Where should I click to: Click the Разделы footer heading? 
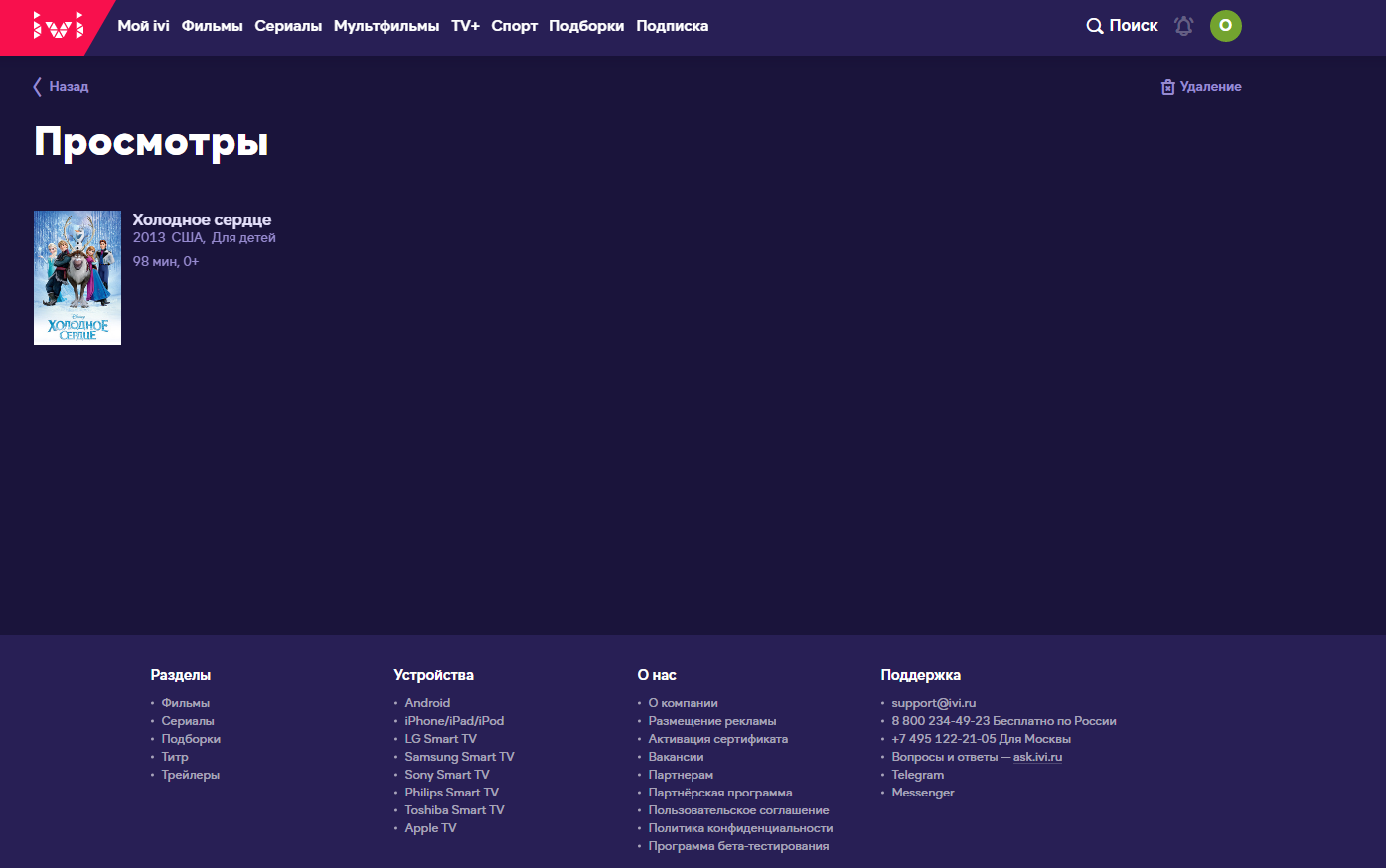[181, 675]
